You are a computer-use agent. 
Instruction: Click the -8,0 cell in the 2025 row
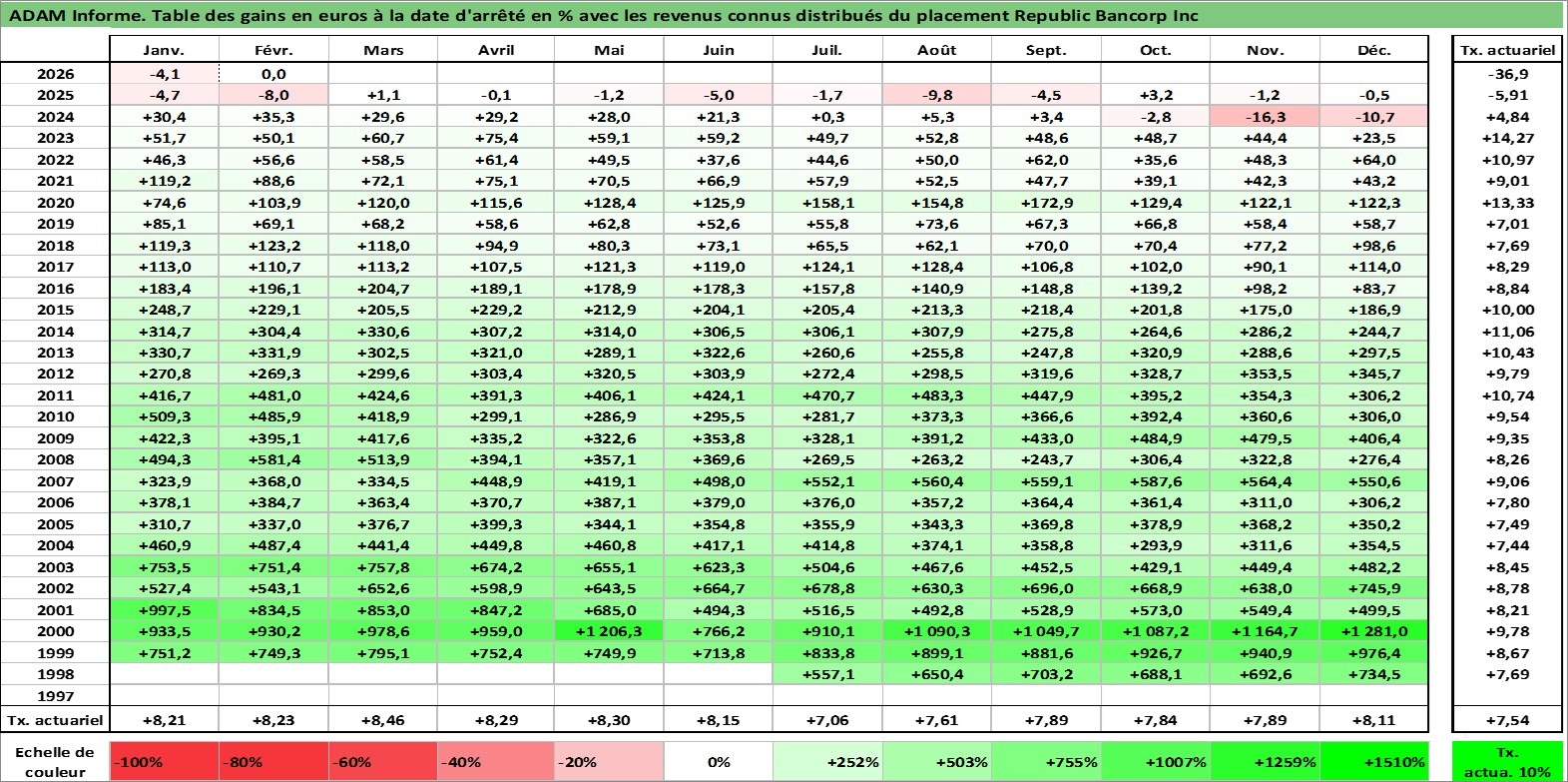[273, 95]
